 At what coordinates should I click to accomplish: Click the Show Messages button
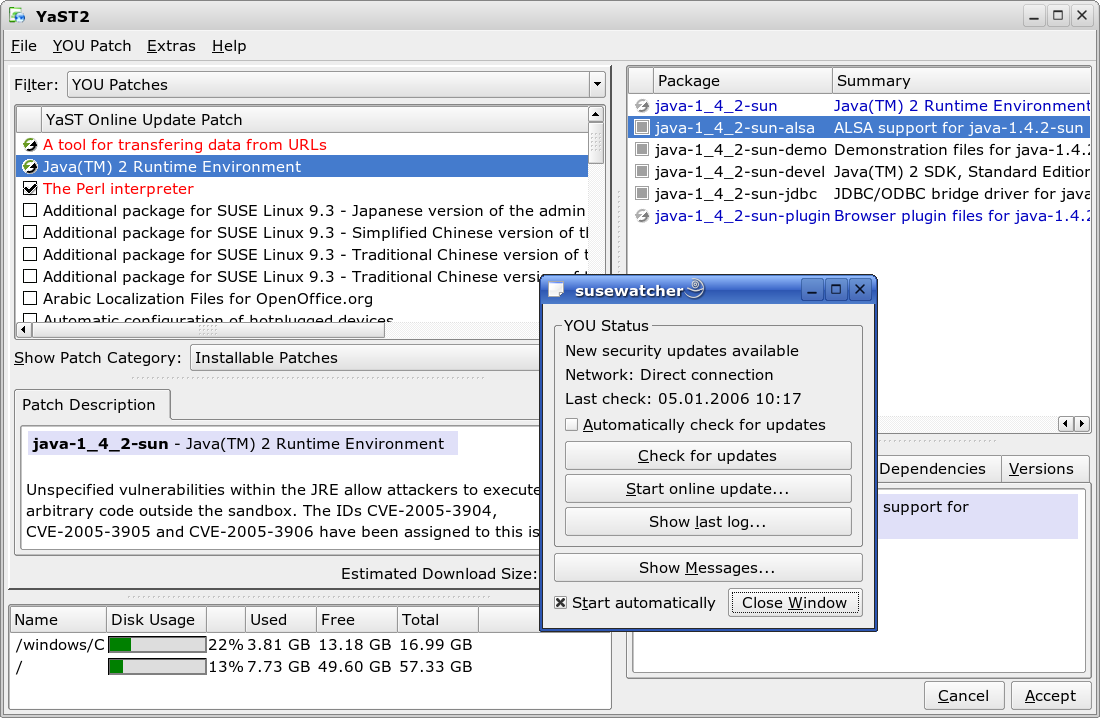point(708,568)
